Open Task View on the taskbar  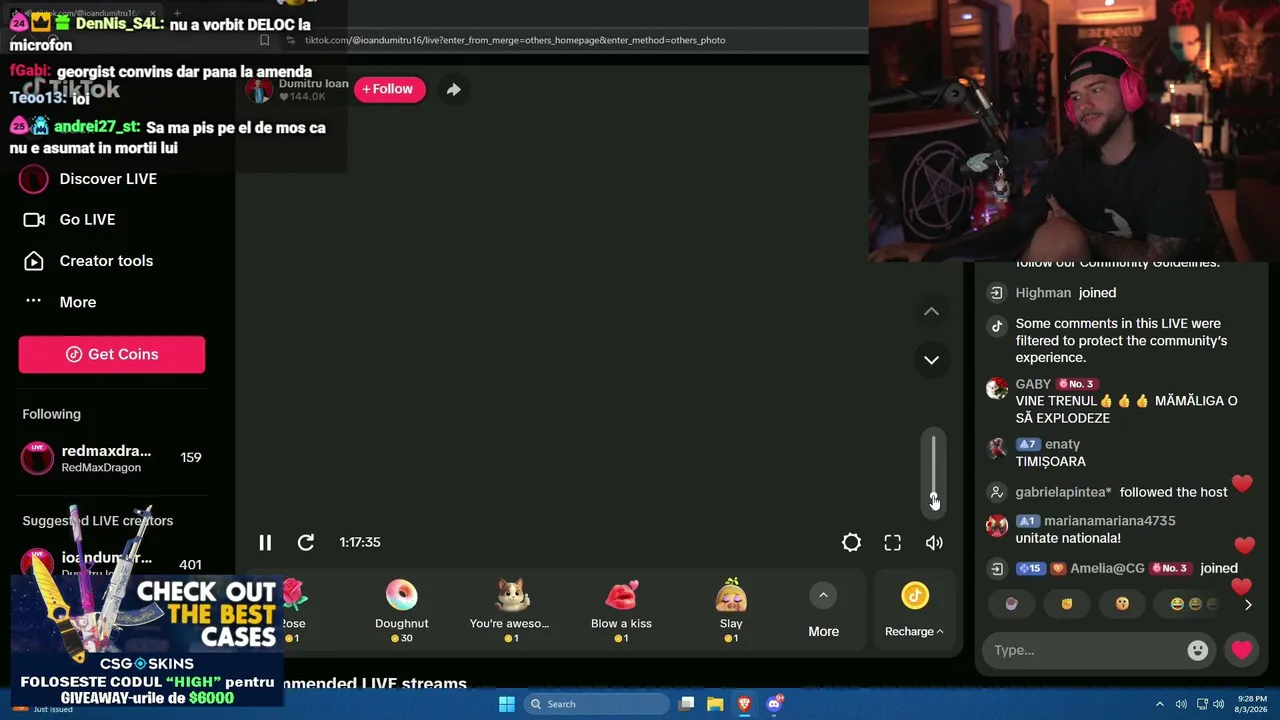(x=686, y=704)
